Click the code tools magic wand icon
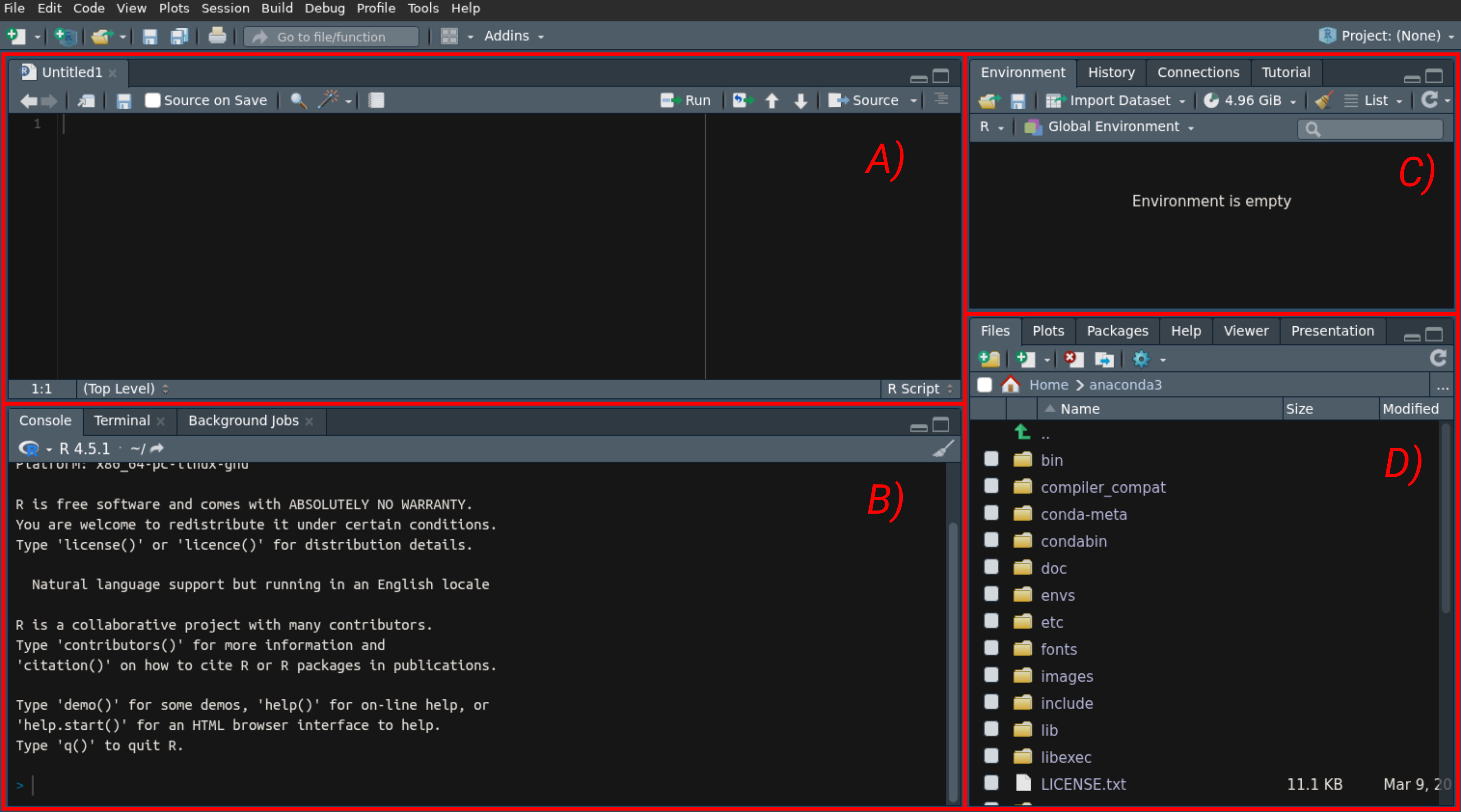Viewport: 1461px width, 812px height. (x=328, y=100)
